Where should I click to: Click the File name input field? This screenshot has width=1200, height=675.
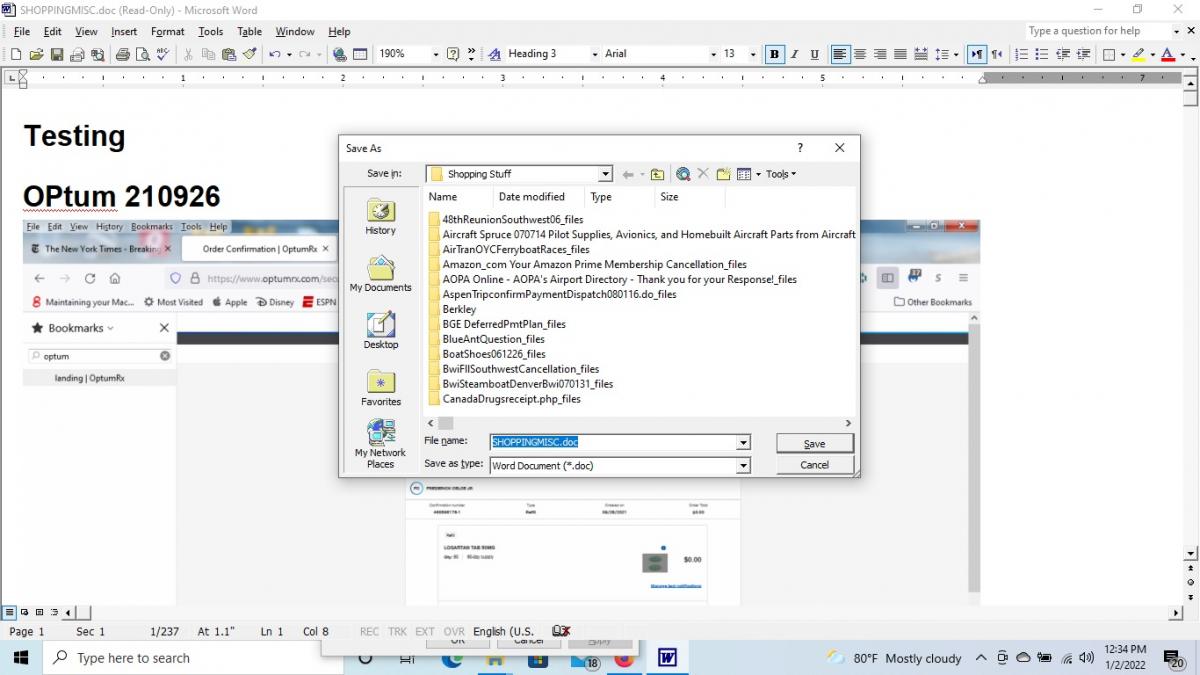[613, 442]
